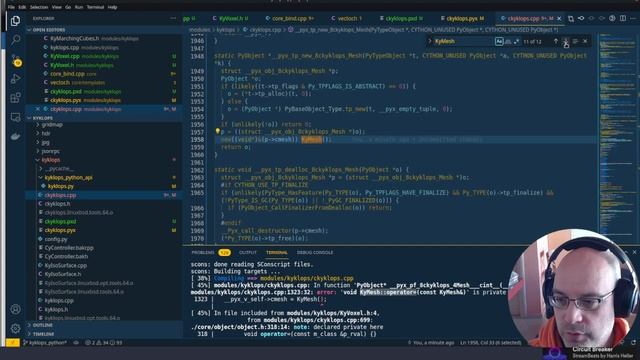The width and height of the screenshot is (640, 360).
Task: Open KyIsoSurface.cpp in the file tree
Action: 65,265
